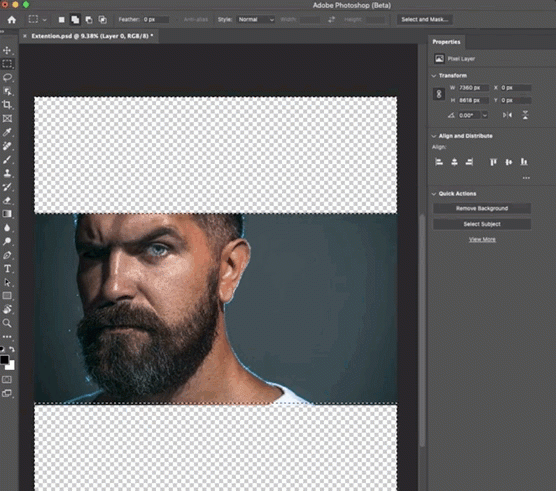This screenshot has height=491, width=556.
Task: Flip layer horizontally in Transform section
Action: tap(507, 115)
